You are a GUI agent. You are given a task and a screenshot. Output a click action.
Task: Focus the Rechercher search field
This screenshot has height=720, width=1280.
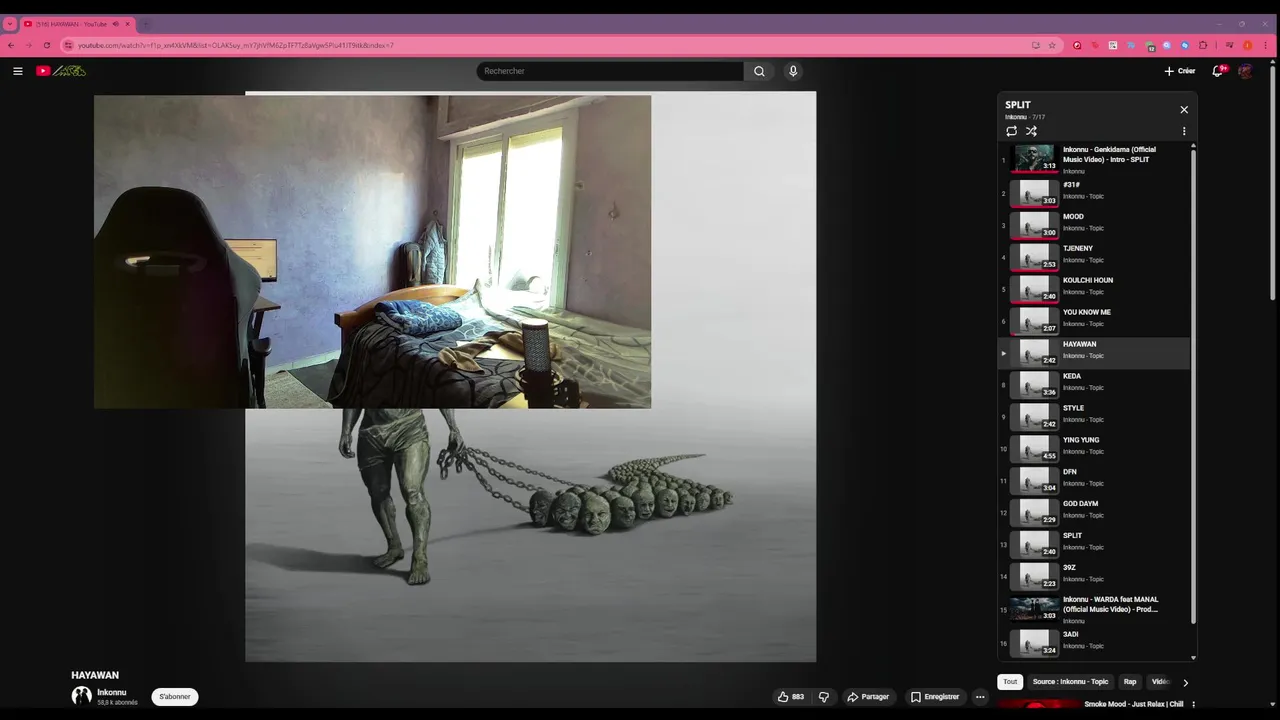(610, 71)
